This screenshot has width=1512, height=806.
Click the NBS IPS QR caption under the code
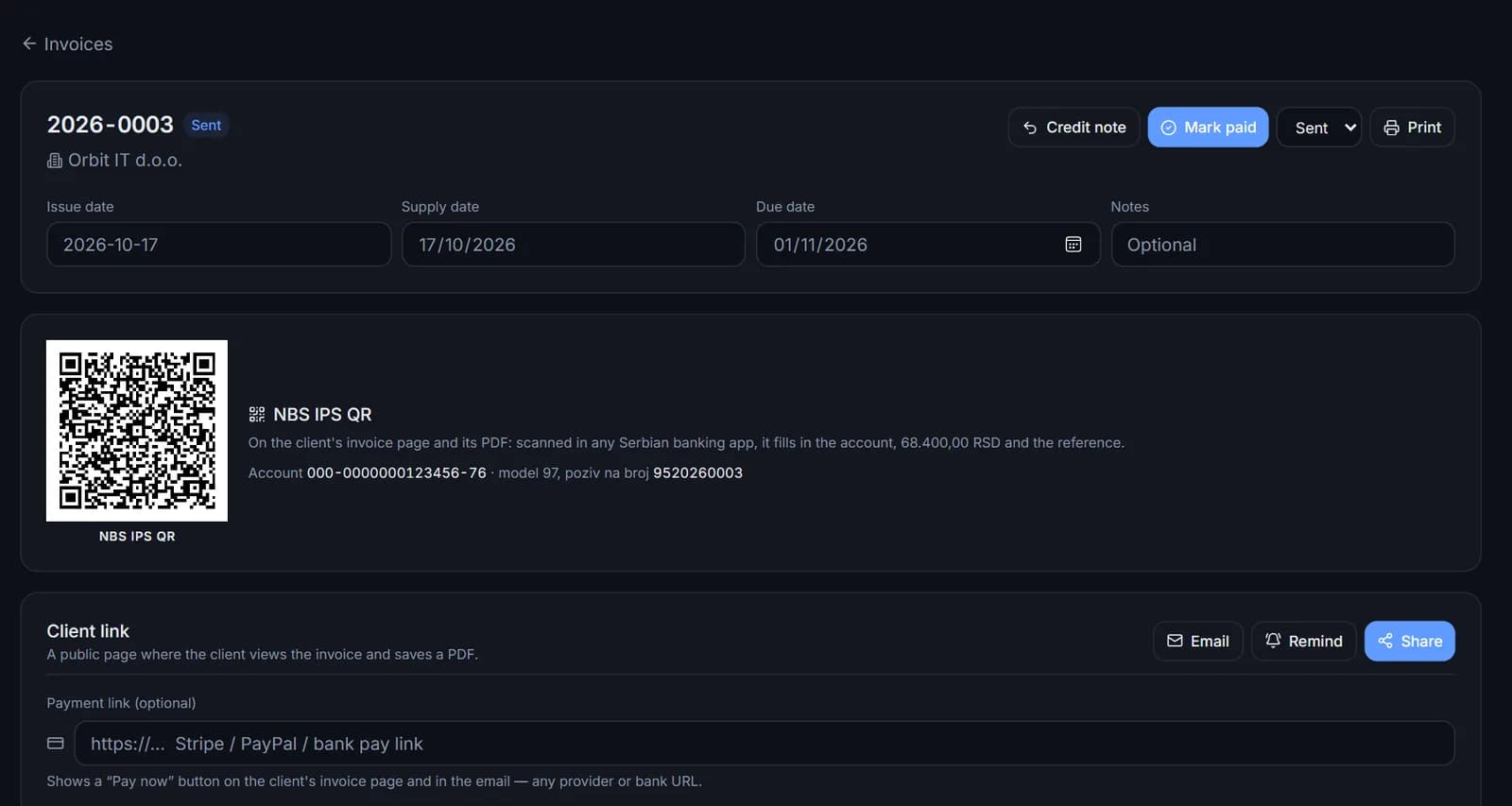point(137,537)
